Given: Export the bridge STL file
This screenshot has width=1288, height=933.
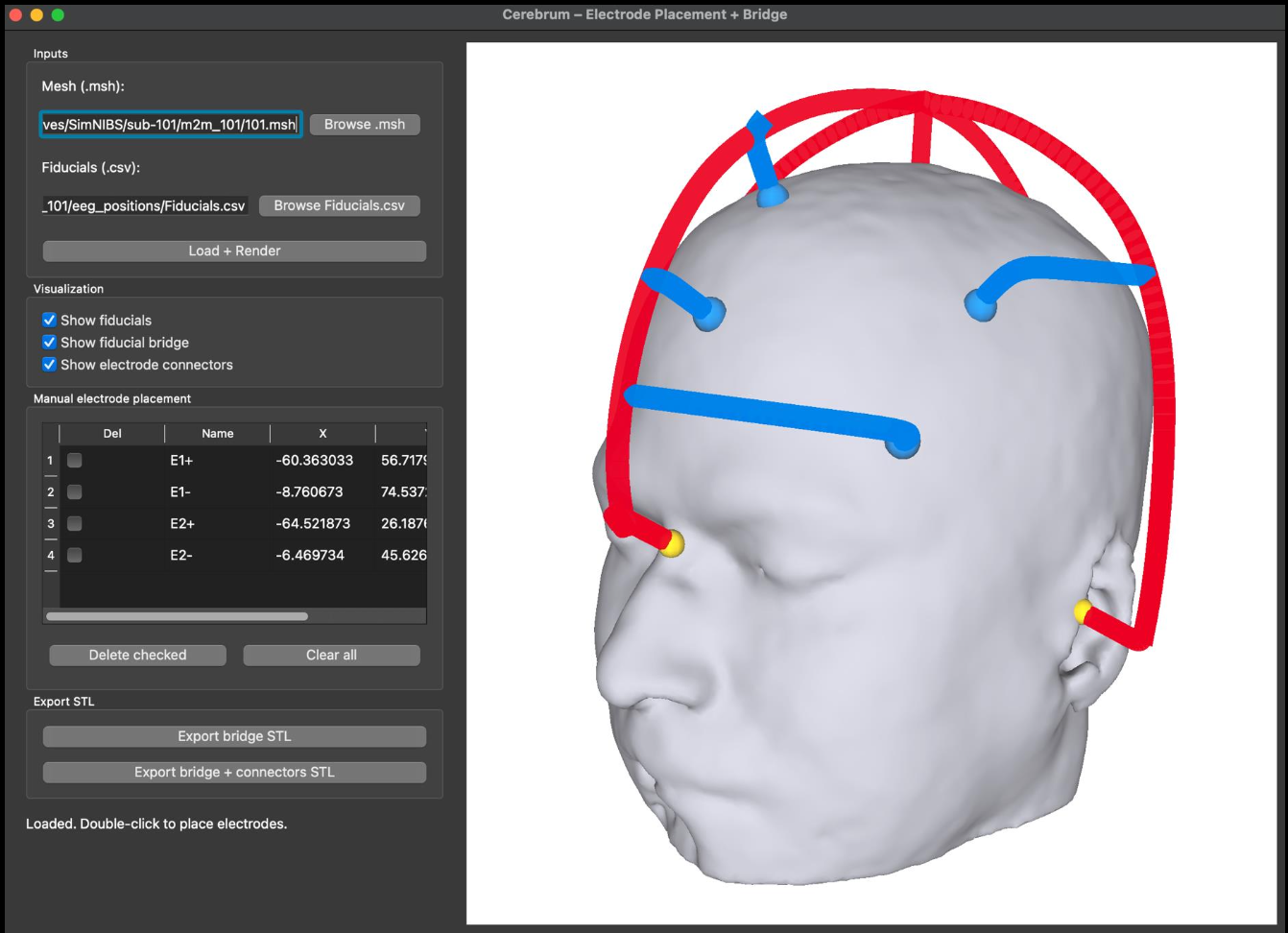Looking at the screenshot, I should pos(234,735).
